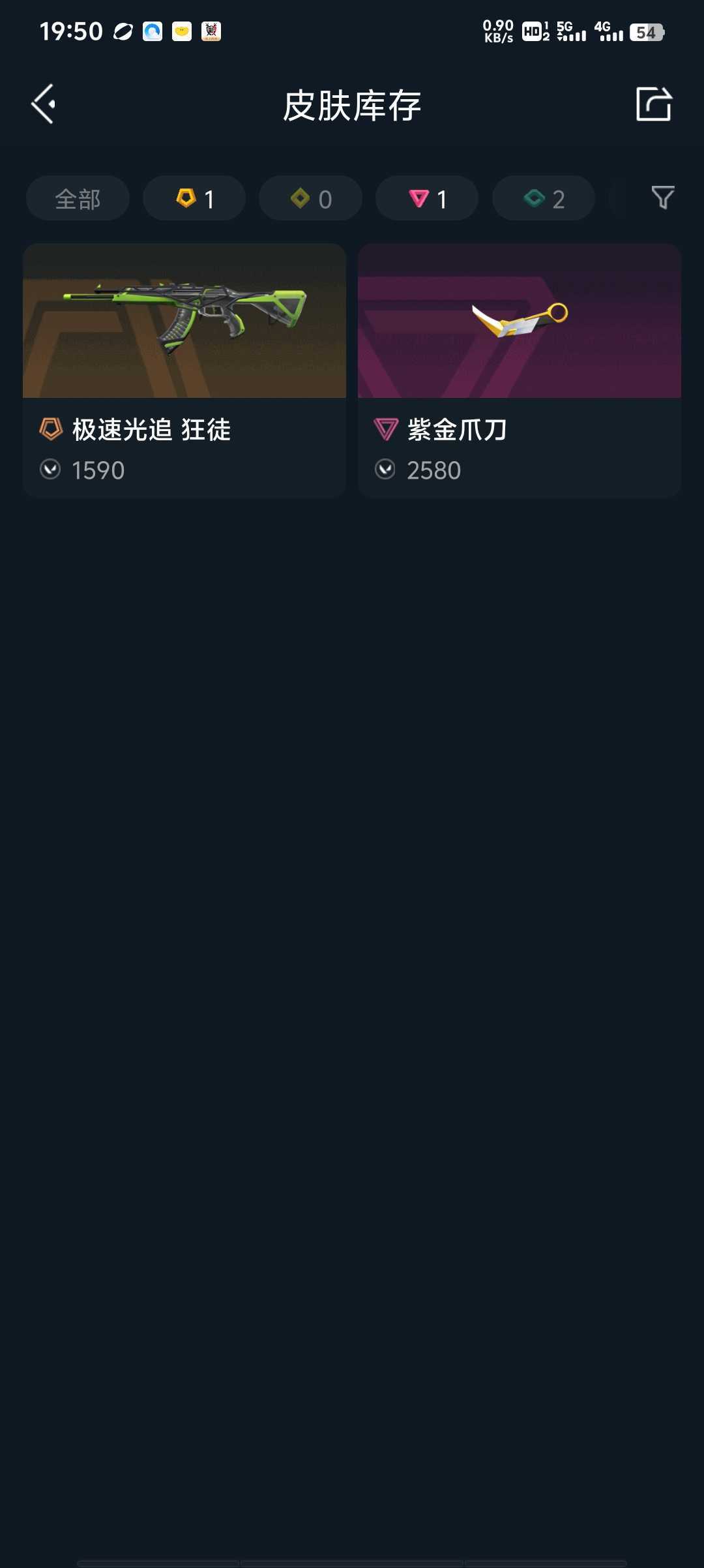Open the 紫金爪刀 karambit knife thumbnail
This screenshot has height=1568, width=704.
click(520, 320)
